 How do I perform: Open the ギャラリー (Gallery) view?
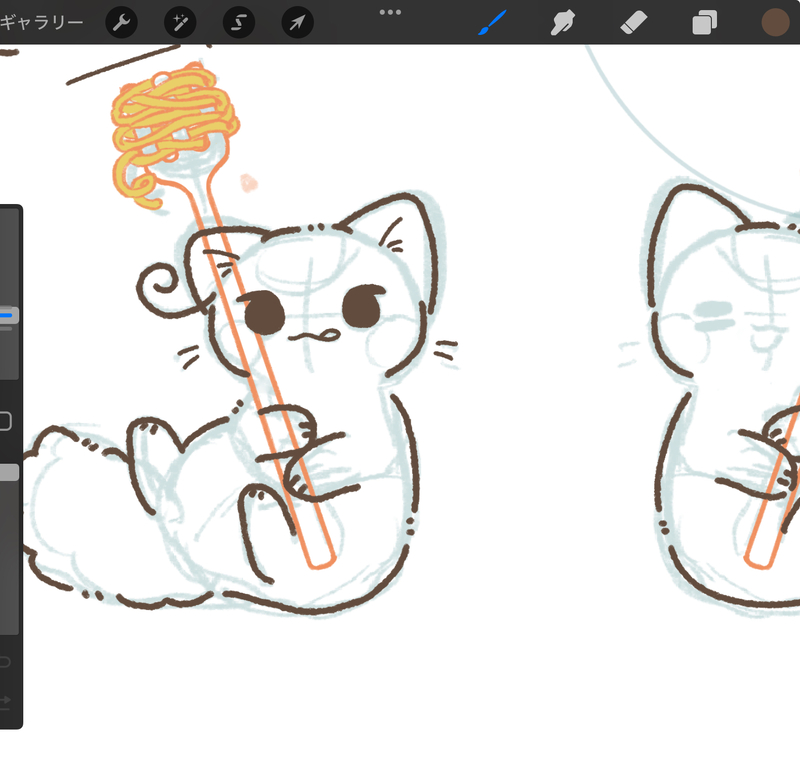tap(41, 22)
